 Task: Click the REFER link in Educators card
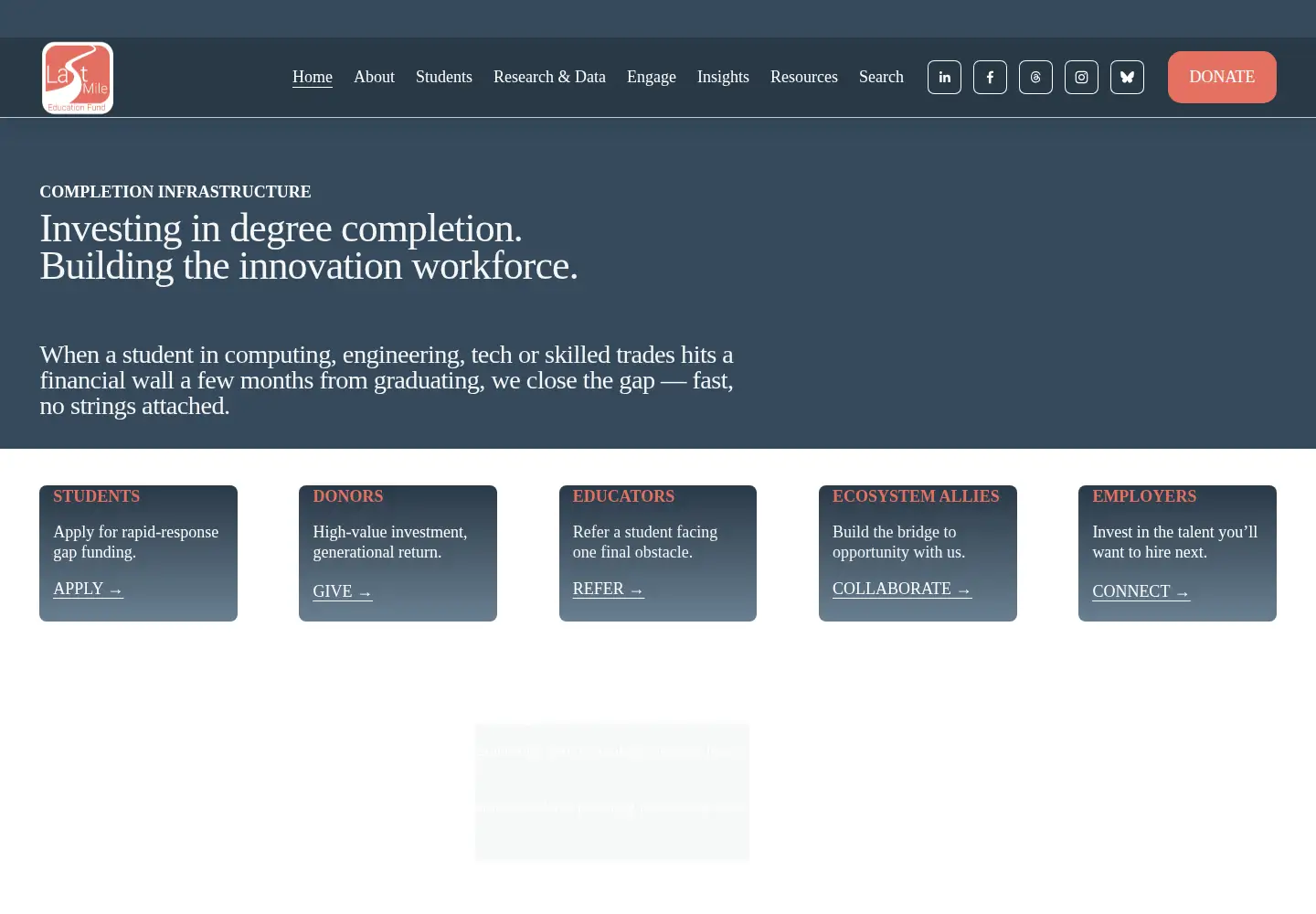[609, 590]
